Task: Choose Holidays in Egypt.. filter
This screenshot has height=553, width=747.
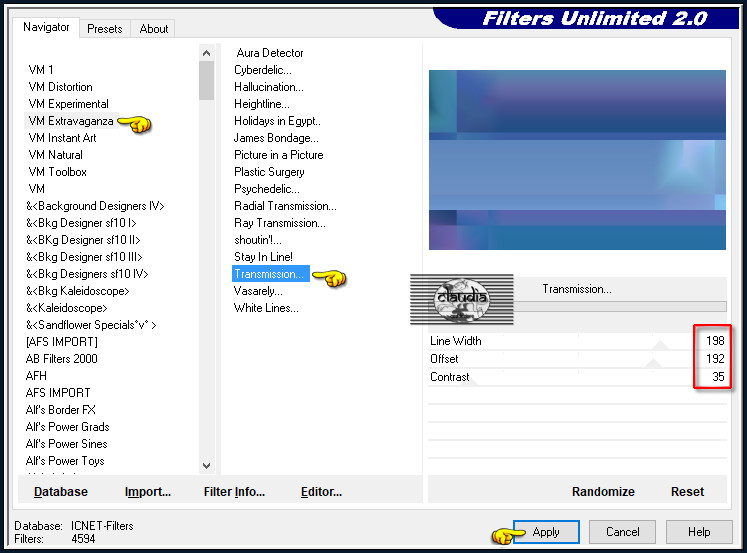Action: pos(277,121)
